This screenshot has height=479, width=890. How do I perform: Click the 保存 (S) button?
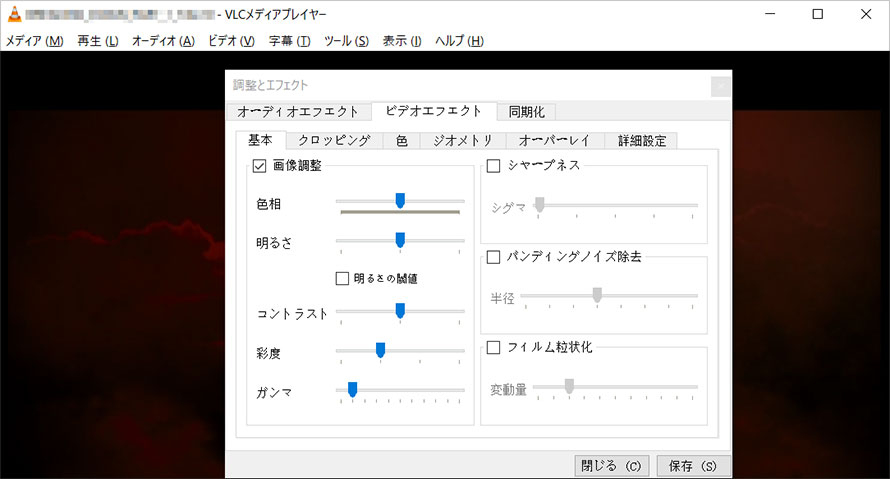coord(693,466)
